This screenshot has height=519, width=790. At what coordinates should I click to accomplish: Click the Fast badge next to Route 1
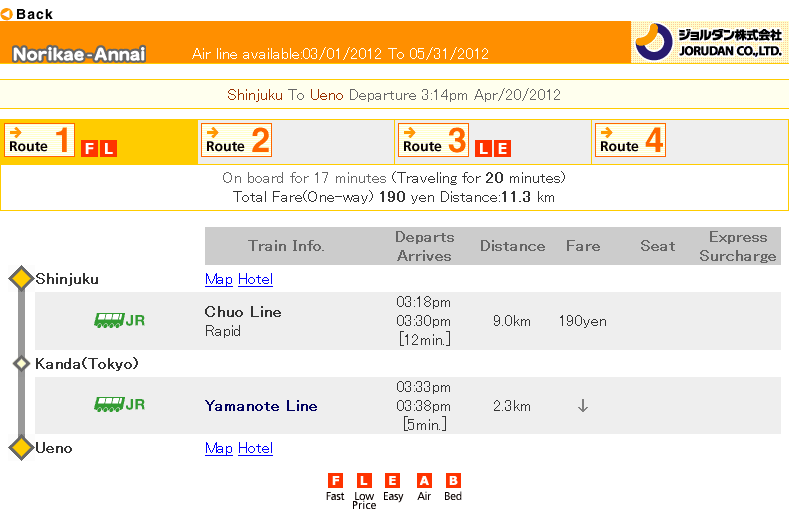tap(90, 149)
